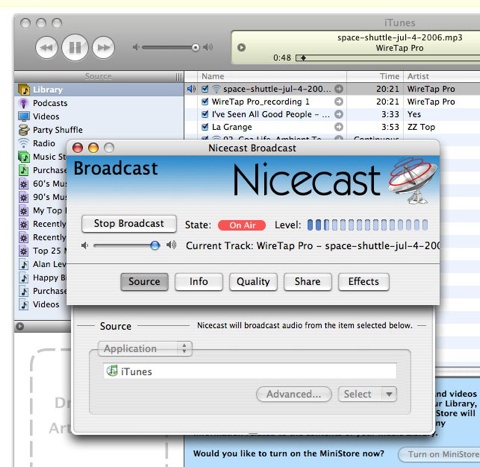480x467 pixels.
Task: Click the Music Store icon
Action: tap(24, 157)
